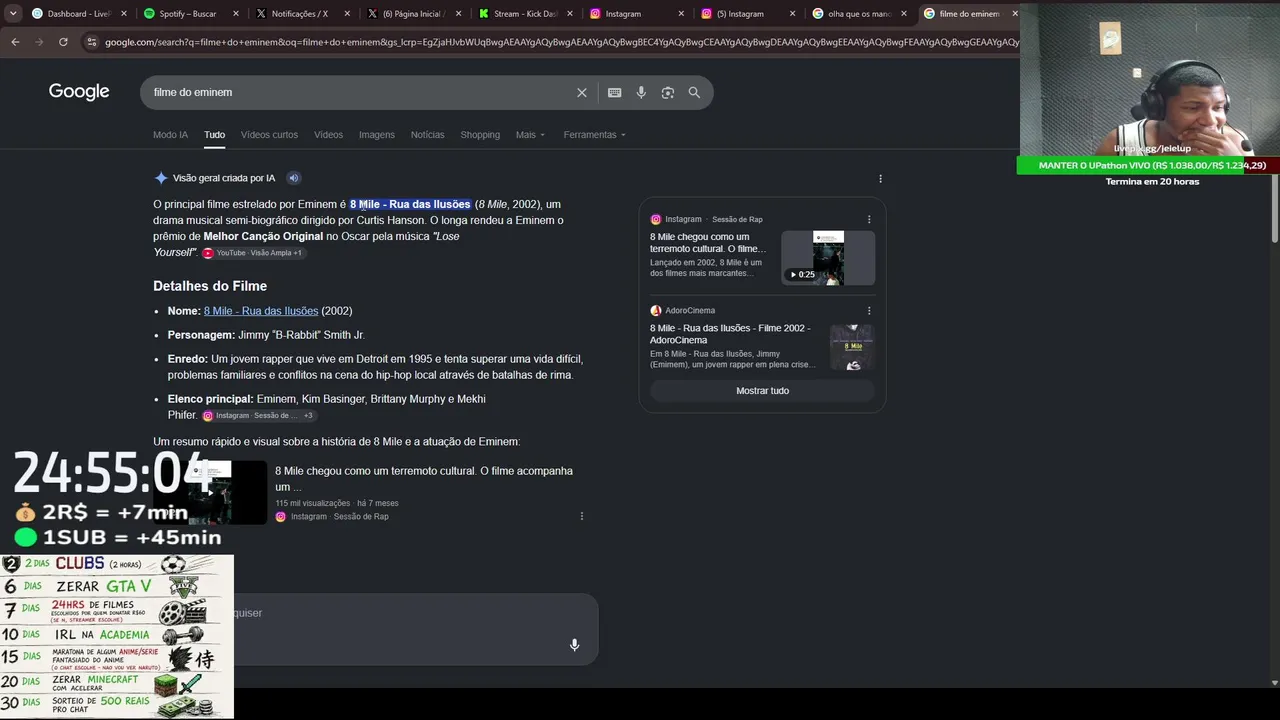Close the Notificações / X tab
The height and width of the screenshot is (720, 1280).
point(348,14)
